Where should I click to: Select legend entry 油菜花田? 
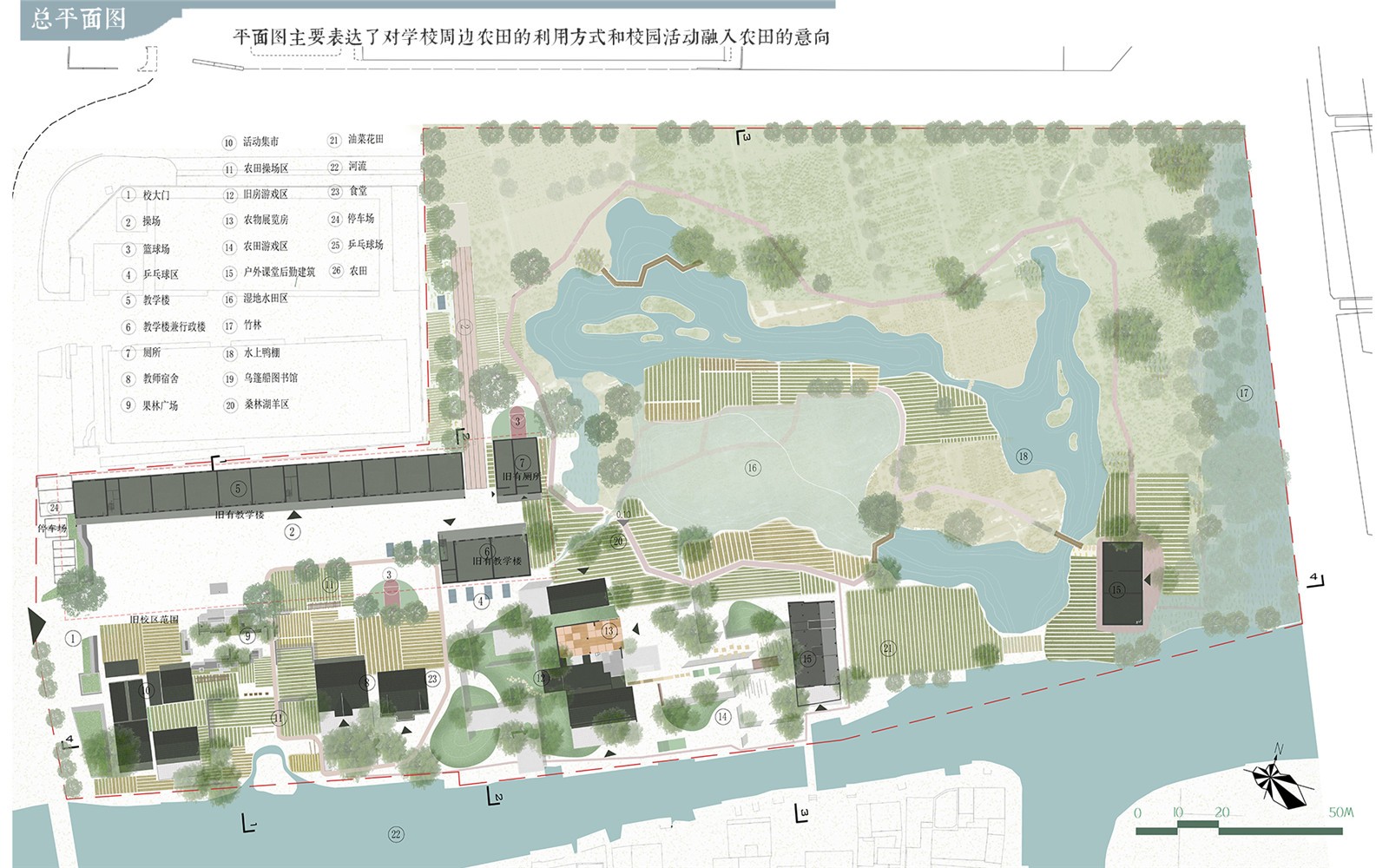(x=365, y=139)
